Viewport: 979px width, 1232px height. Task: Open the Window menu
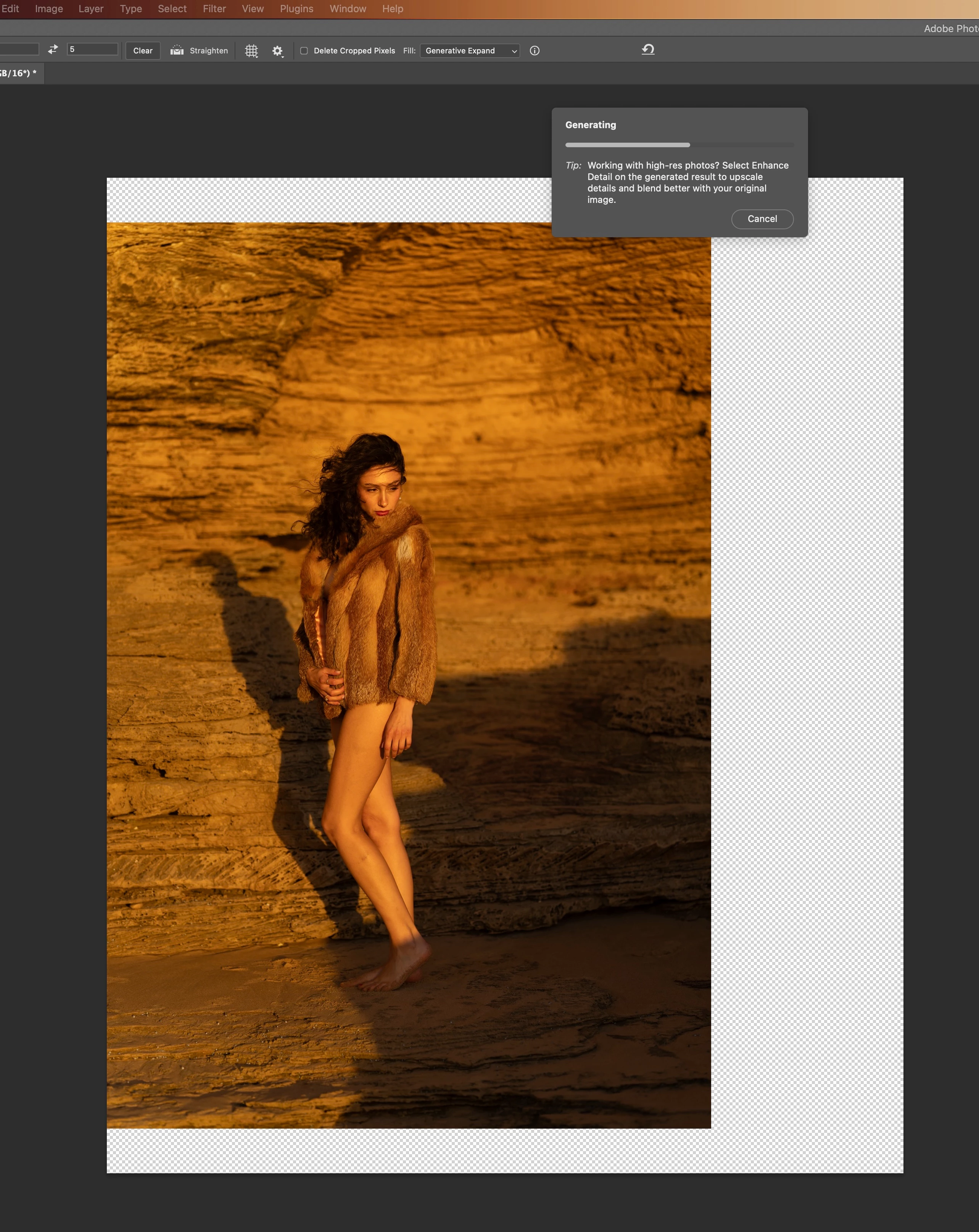coord(348,8)
